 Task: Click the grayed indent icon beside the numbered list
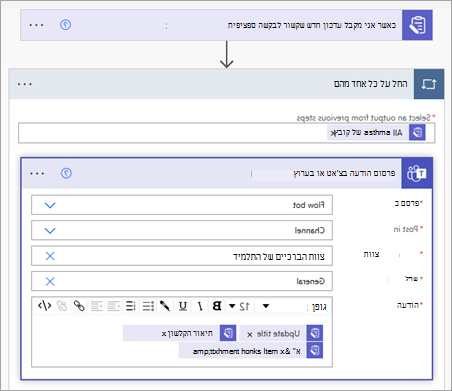coord(113,306)
